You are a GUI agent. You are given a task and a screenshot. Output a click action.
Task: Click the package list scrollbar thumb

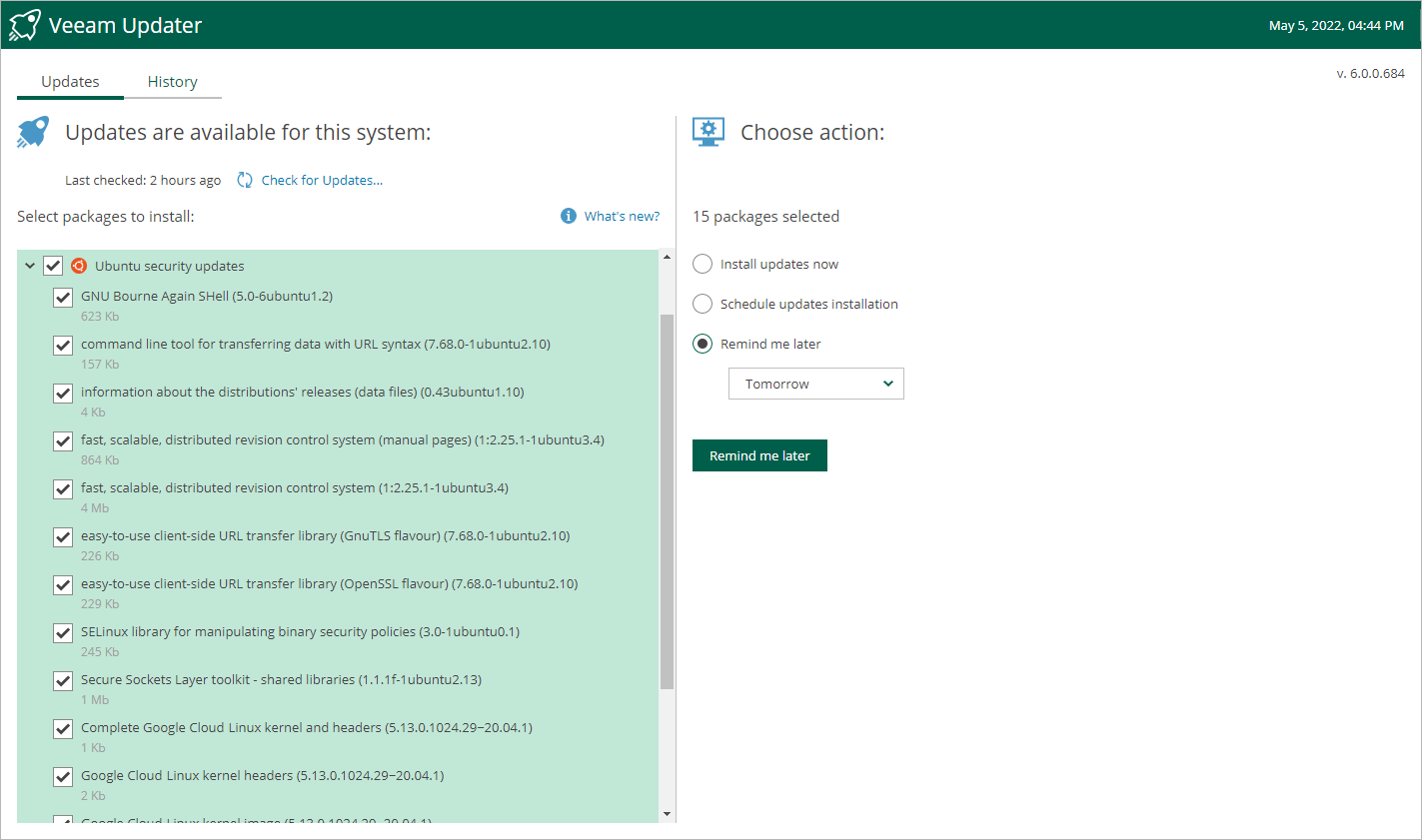668,501
